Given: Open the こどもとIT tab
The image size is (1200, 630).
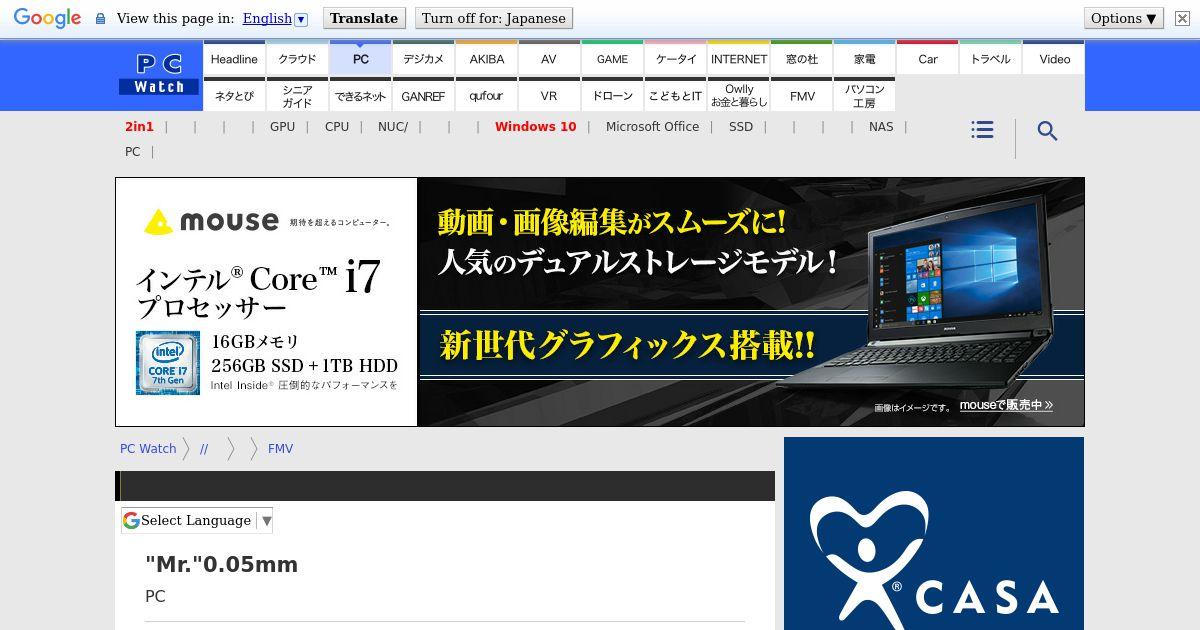Looking at the screenshot, I should pyautogui.click(x=675, y=95).
